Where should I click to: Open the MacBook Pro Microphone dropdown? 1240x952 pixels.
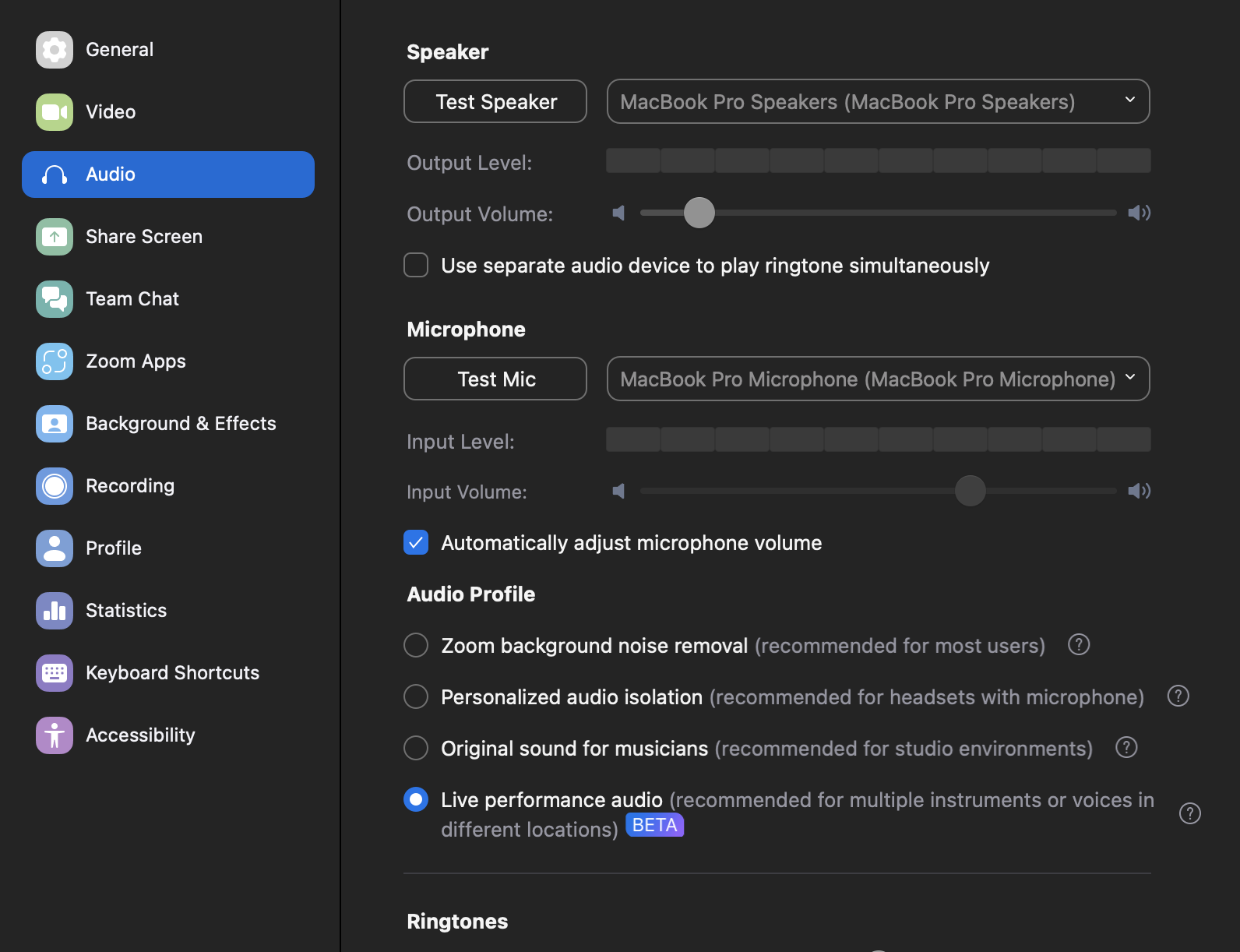click(x=879, y=379)
